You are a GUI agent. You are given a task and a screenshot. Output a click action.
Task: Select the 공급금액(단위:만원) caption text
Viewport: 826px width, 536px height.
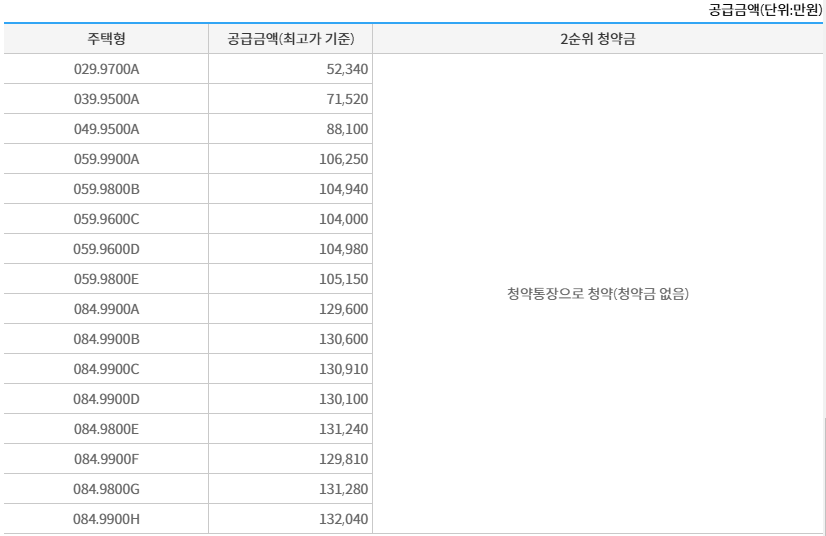765,10
